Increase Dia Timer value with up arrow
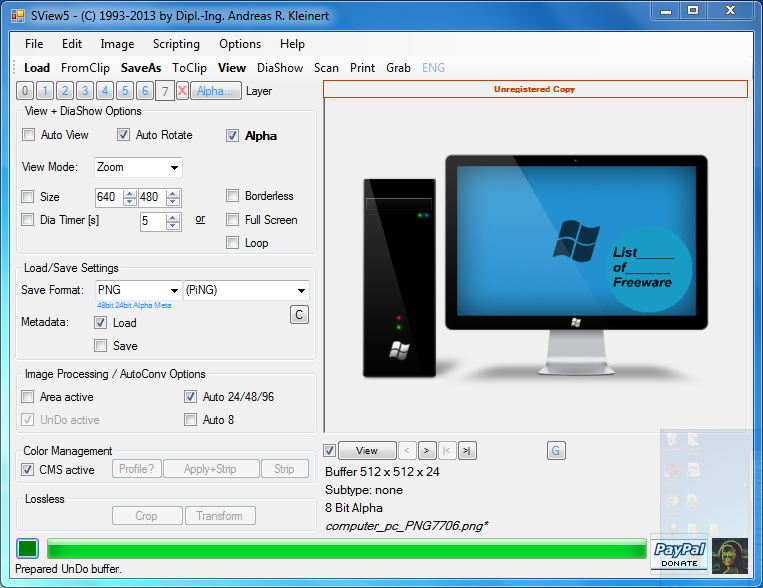Viewport: 763px width, 588px height. tap(173, 218)
